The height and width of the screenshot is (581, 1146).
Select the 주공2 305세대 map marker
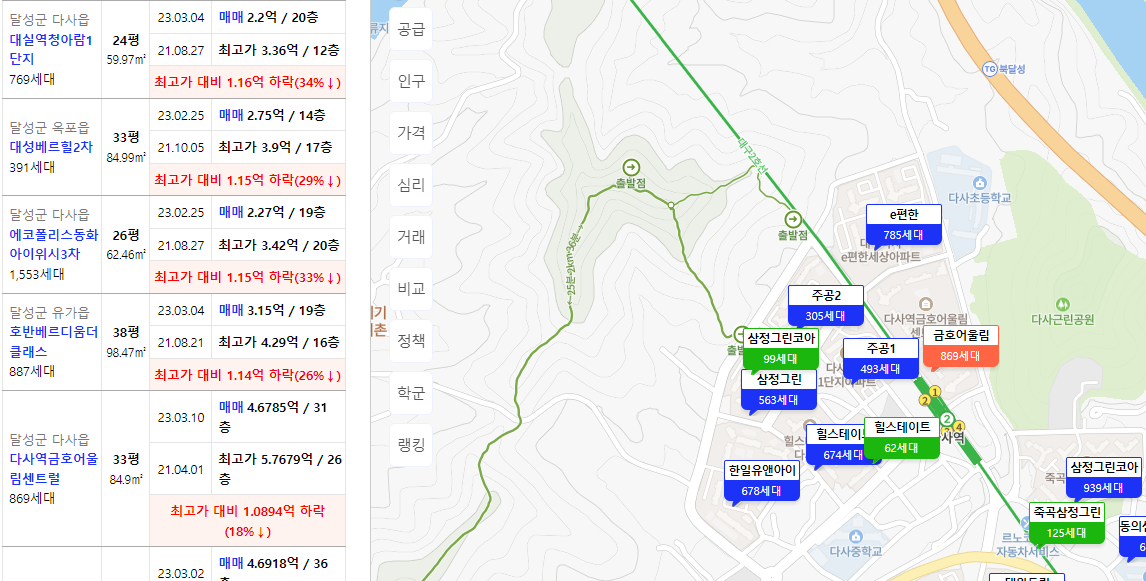pos(826,305)
